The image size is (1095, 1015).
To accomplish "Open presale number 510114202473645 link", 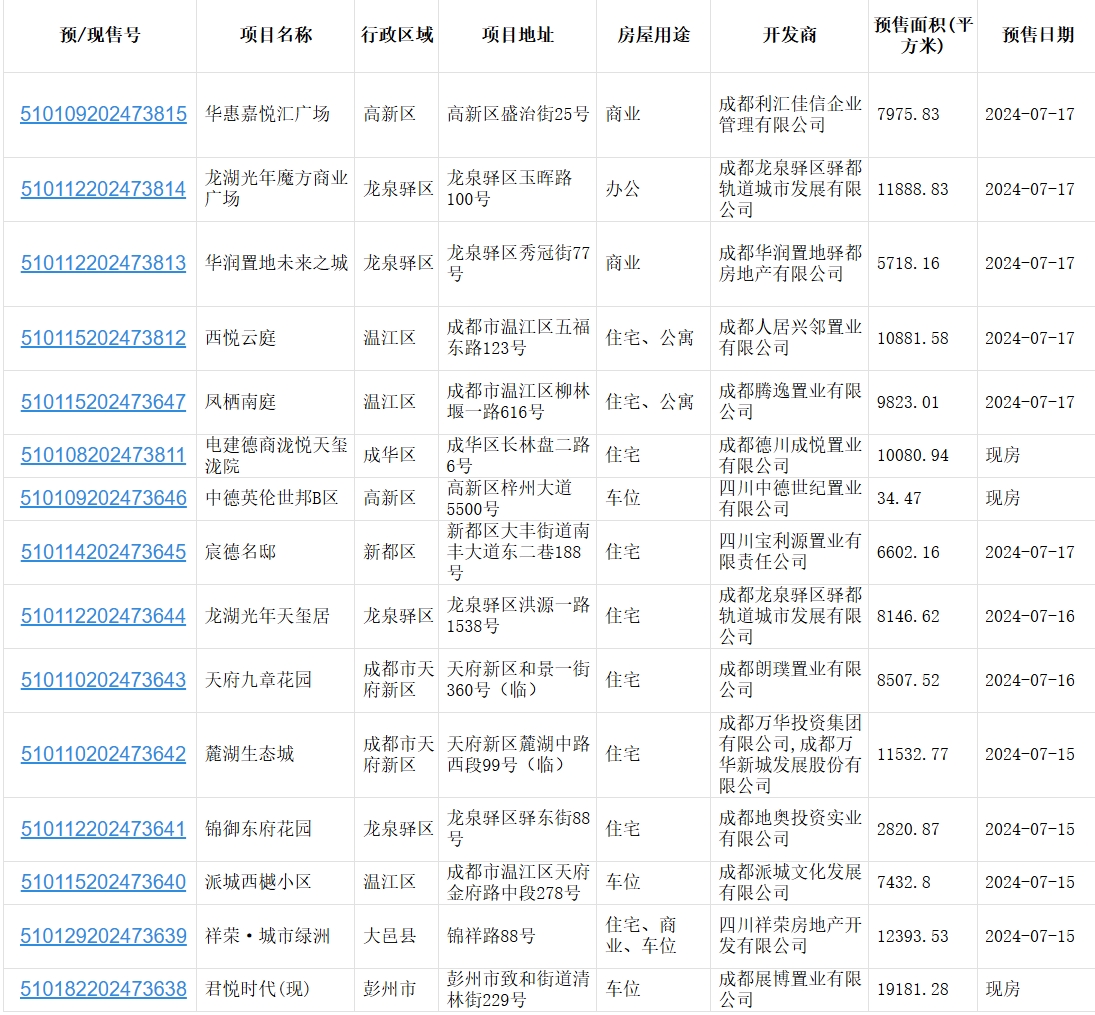I will coord(103,552).
